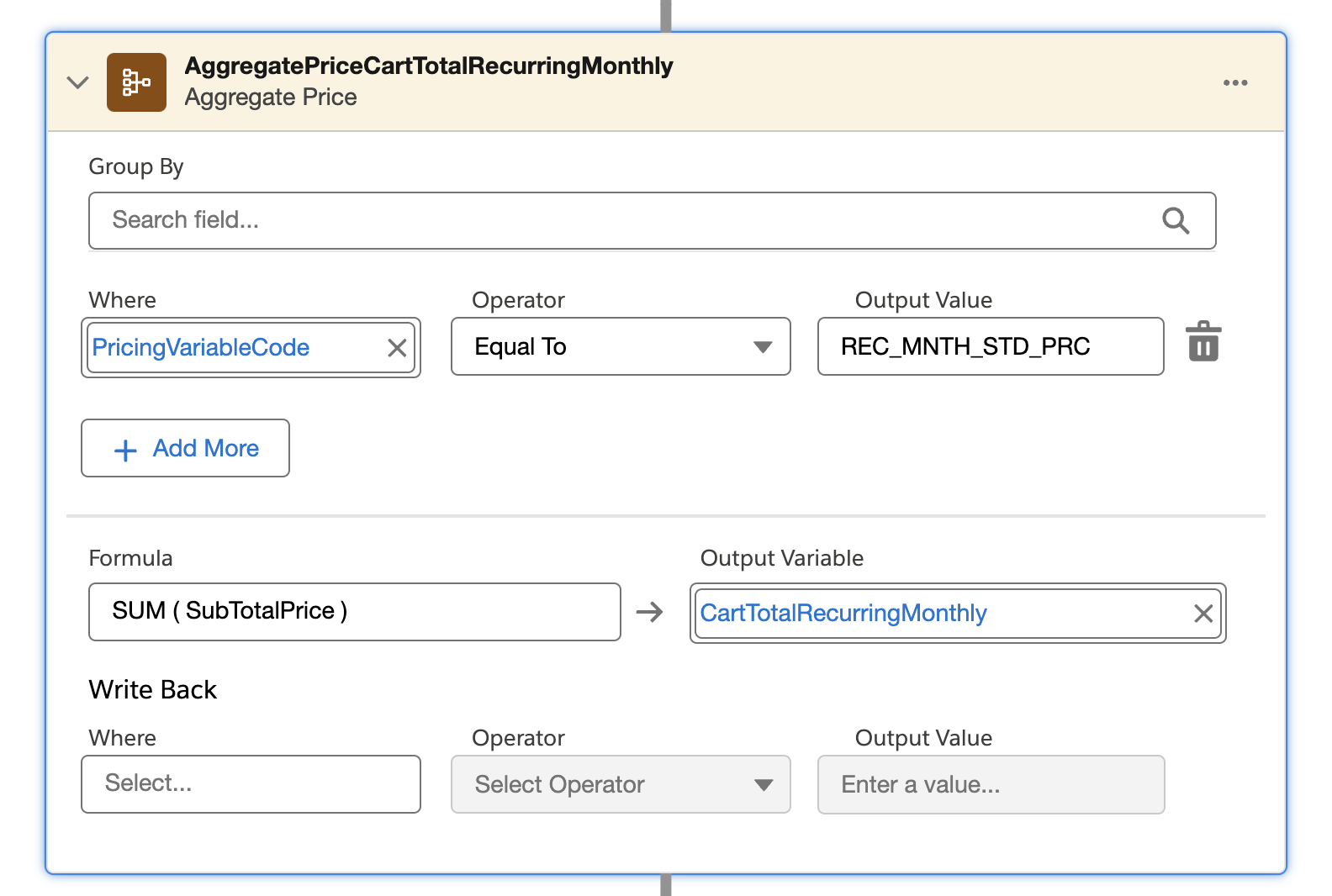Viewport: 1332px width, 896px height.
Task: Click the REC_MNTH_STD_PRC output value field
Action: click(991, 346)
